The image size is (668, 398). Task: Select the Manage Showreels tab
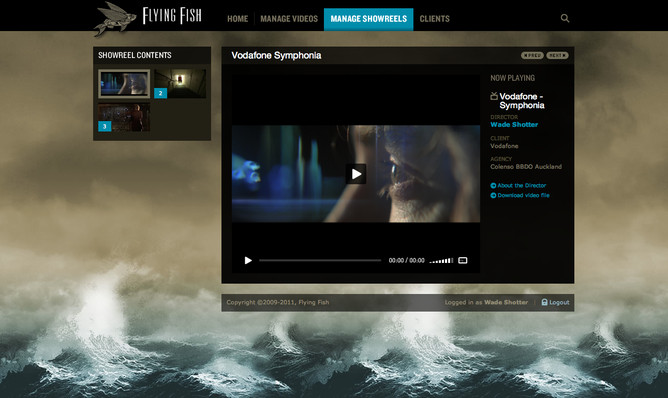369,19
